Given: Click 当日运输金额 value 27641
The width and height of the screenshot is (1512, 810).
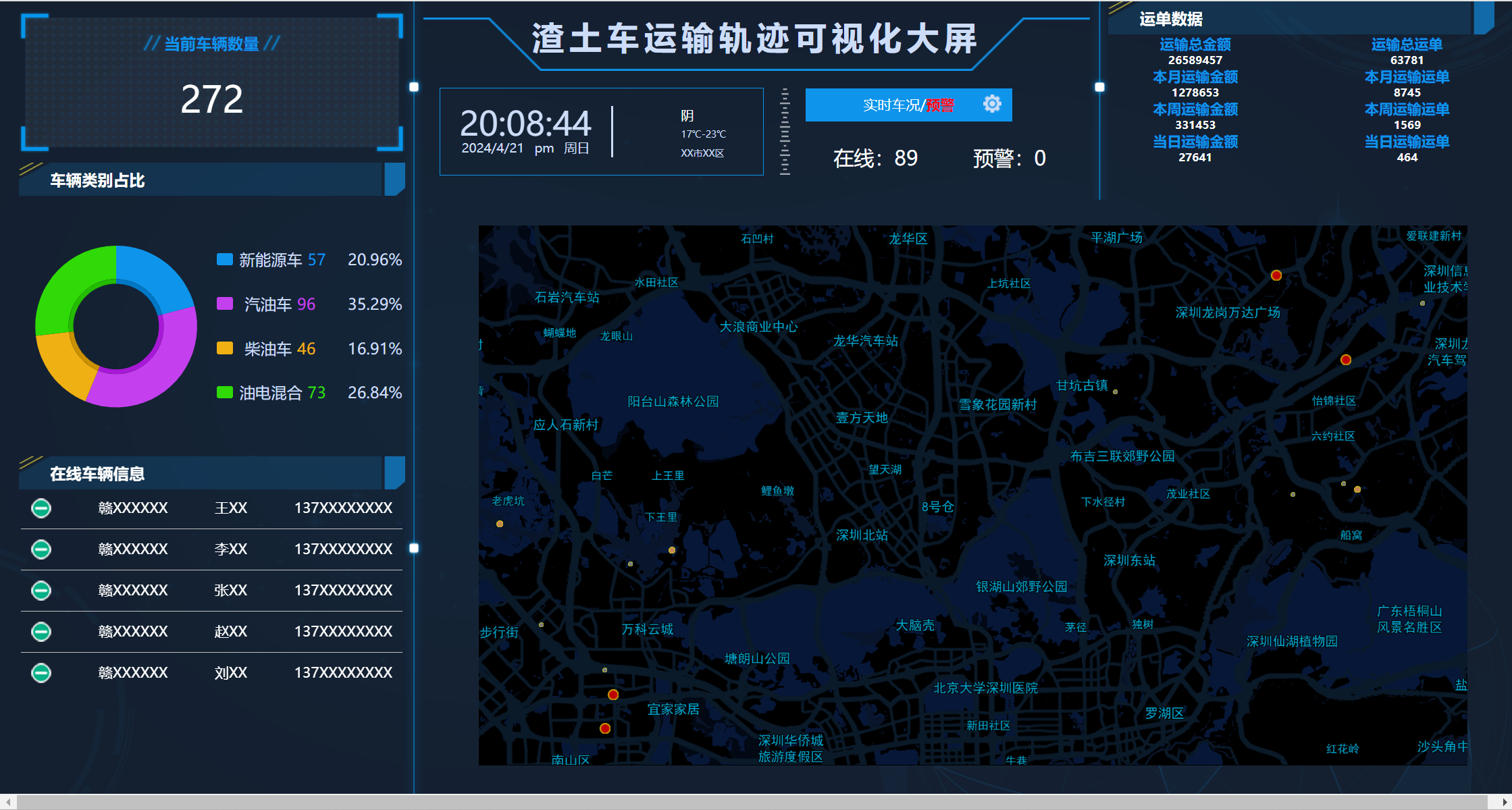Looking at the screenshot, I should point(1195,157).
